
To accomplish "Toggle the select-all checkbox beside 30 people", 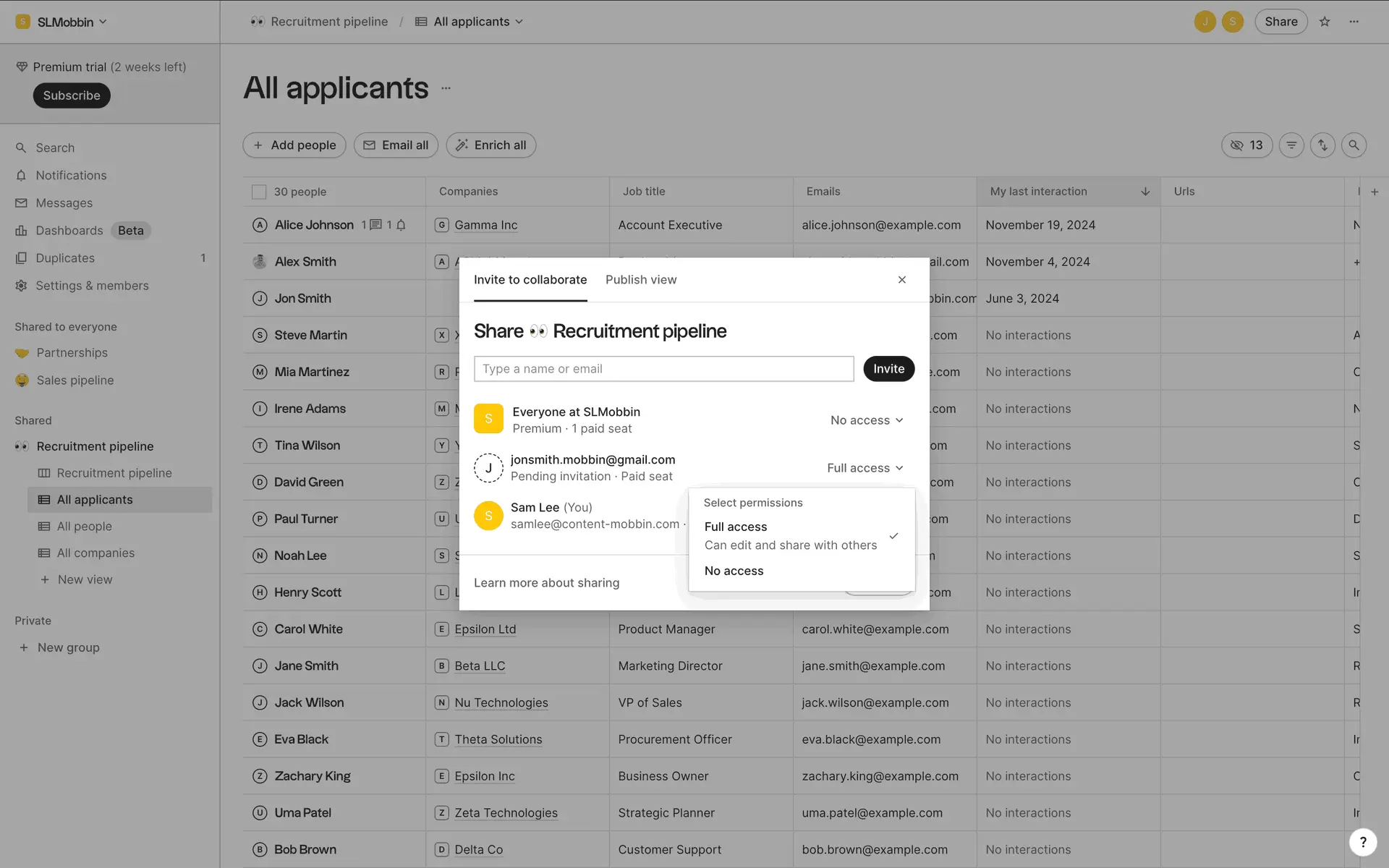I will (259, 192).
